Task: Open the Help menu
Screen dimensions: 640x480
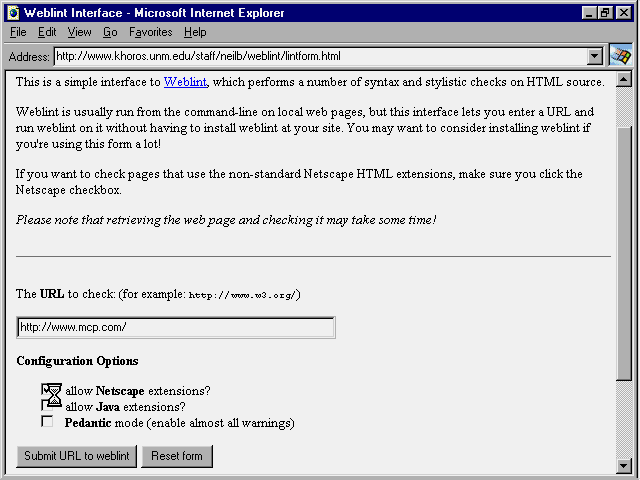Action: point(195,33)
